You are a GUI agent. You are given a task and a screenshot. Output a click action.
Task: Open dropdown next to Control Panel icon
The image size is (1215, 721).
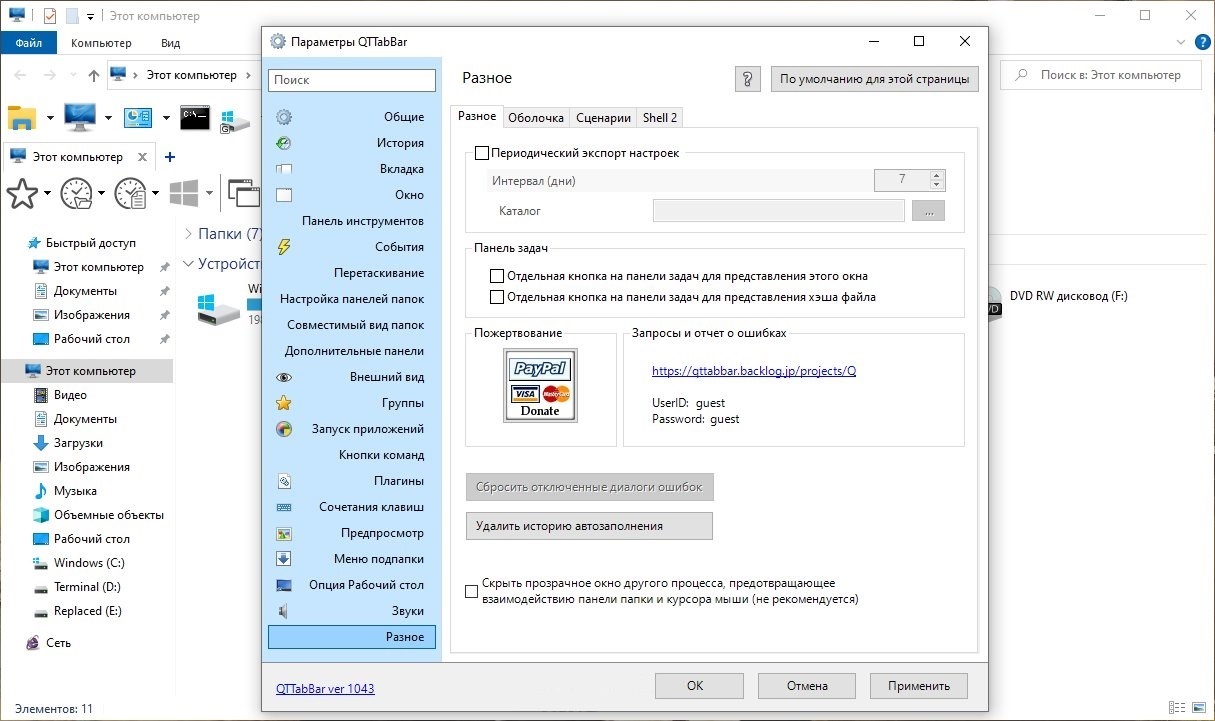coord(165,118)
